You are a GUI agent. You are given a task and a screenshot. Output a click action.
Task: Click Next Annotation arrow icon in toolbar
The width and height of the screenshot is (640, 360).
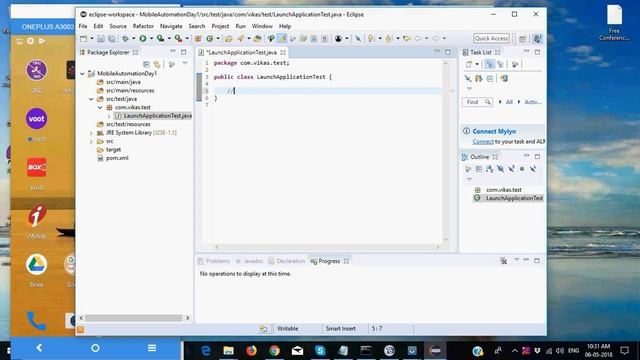pyautogui.click(x=371, y=38)
